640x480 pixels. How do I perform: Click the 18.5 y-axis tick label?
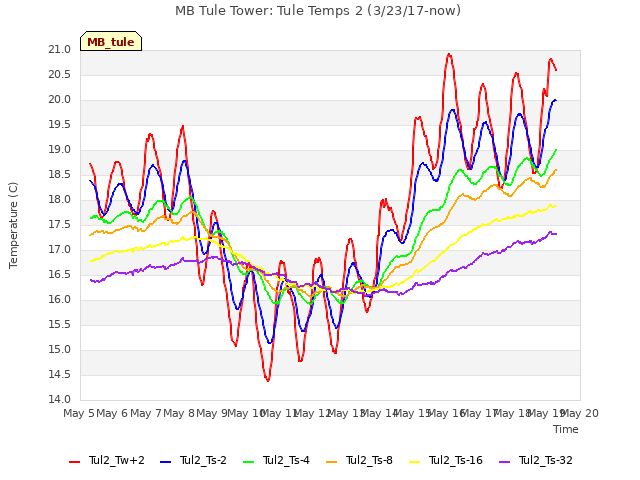60,175
